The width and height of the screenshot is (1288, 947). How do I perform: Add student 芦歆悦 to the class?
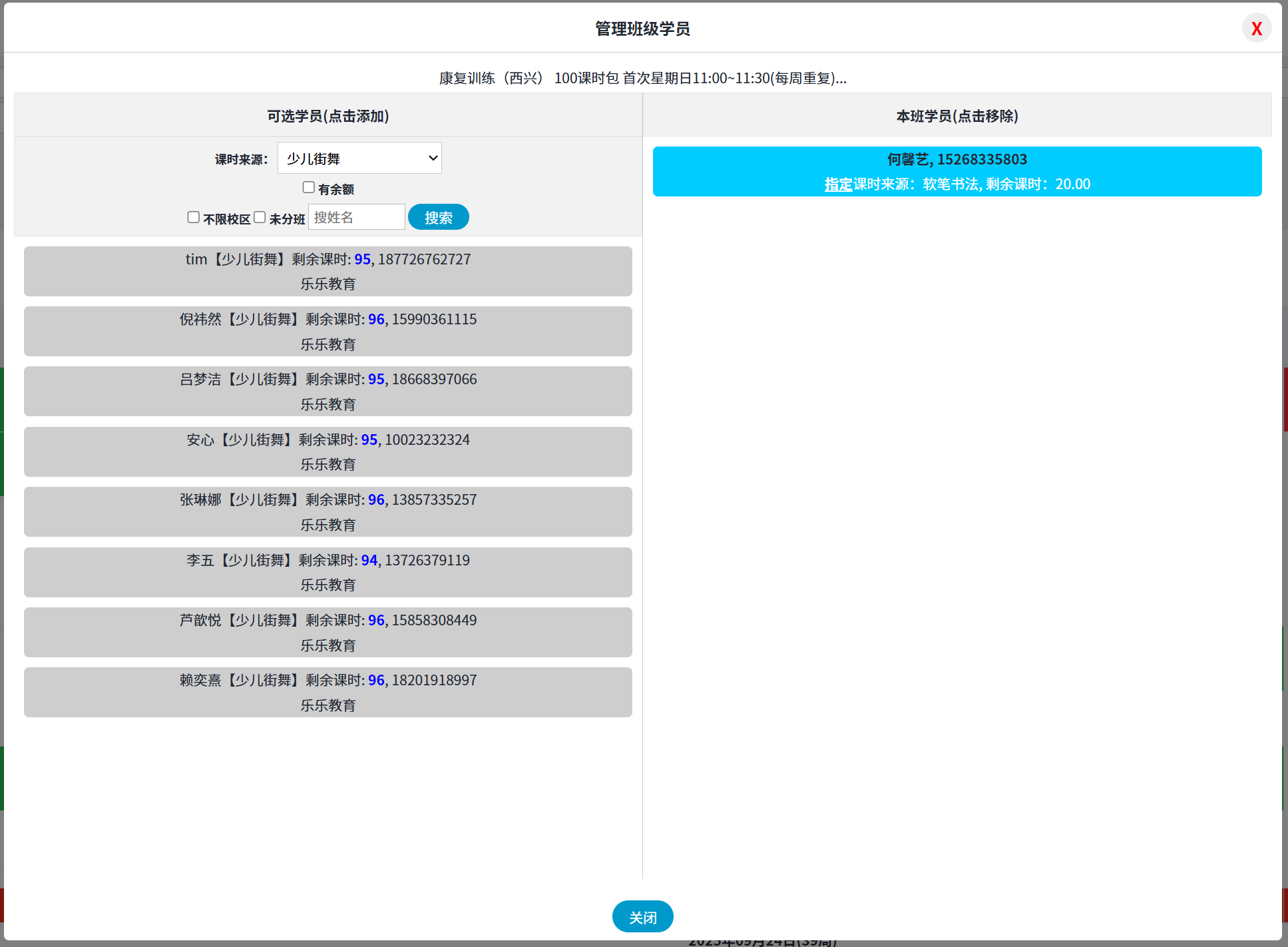tap(327, 632)
